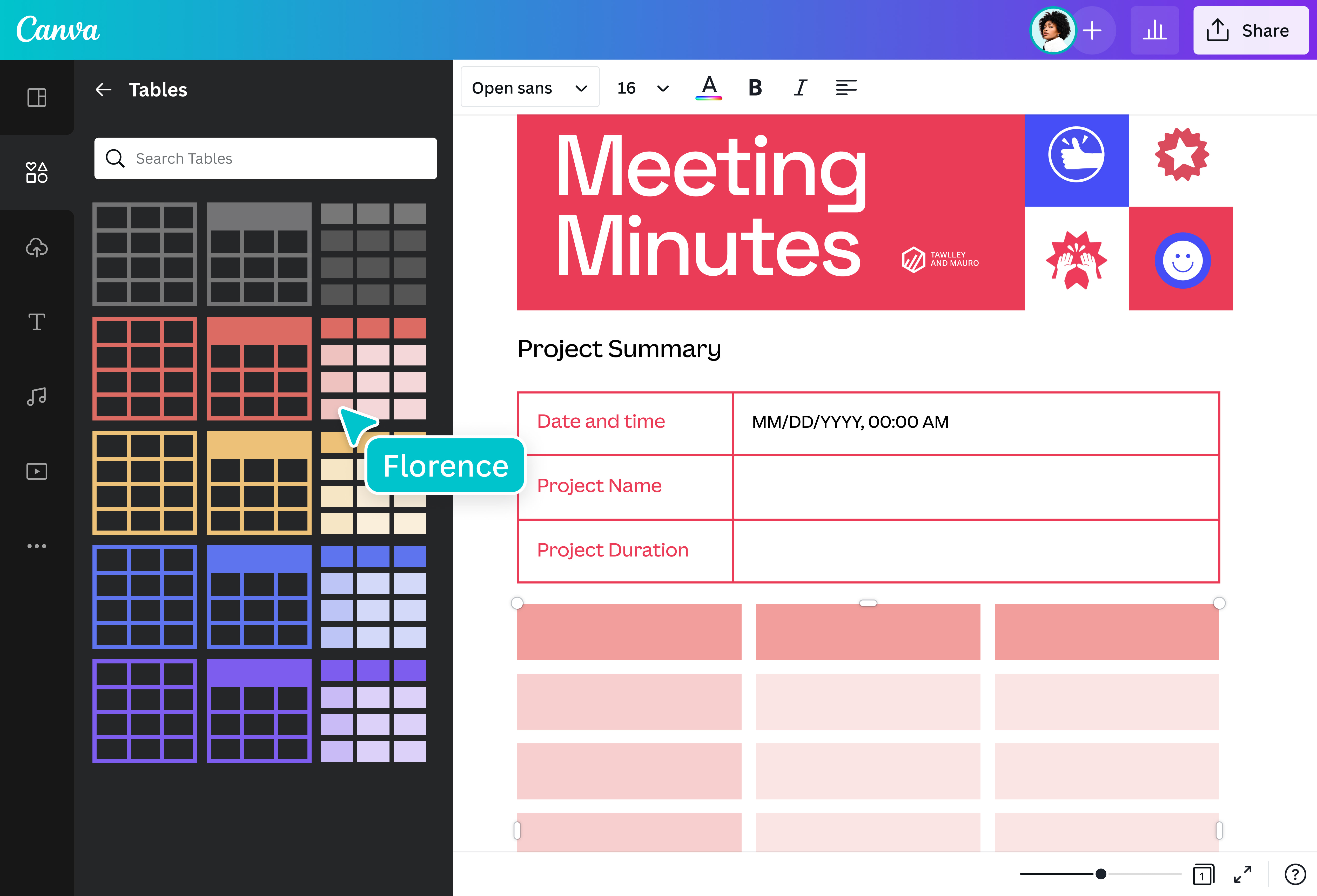
Task: Open the Uploads panel
Action: click(36, 248)
